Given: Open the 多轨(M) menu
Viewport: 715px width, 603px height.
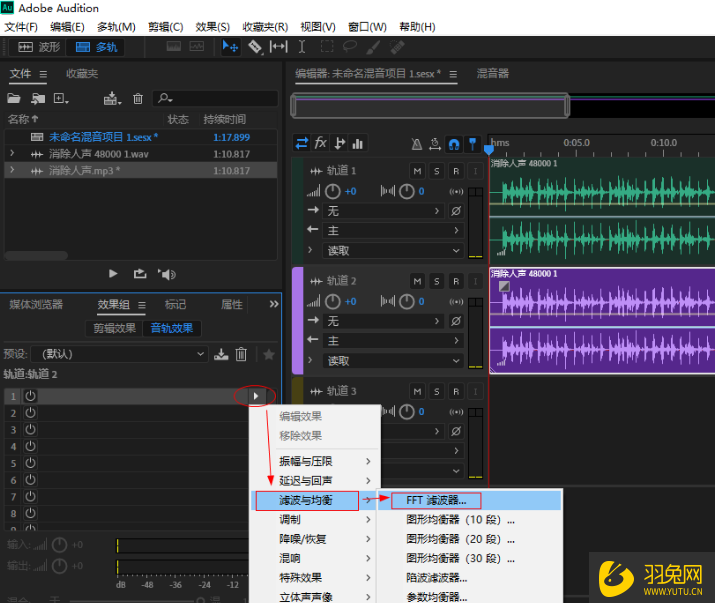Looking at the screenshot, I should pyautogui.click(x=116, y=27).
